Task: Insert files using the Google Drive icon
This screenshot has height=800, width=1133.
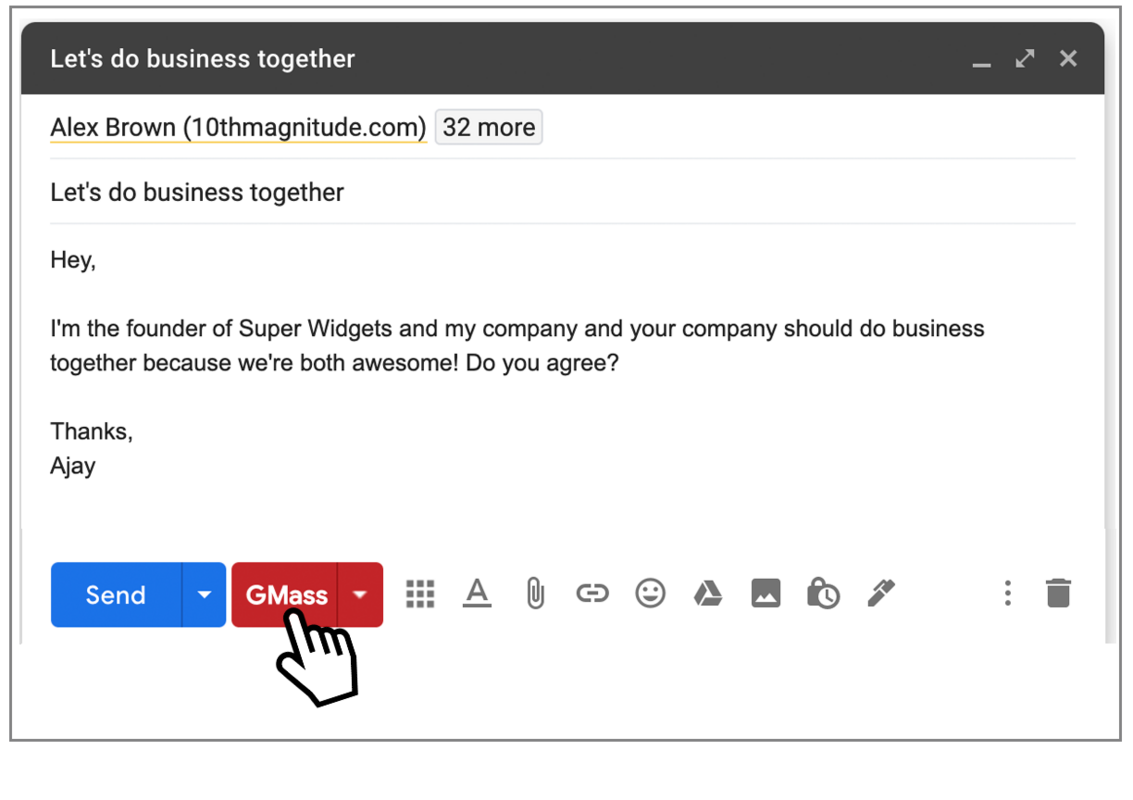Action: click(708, 594)
